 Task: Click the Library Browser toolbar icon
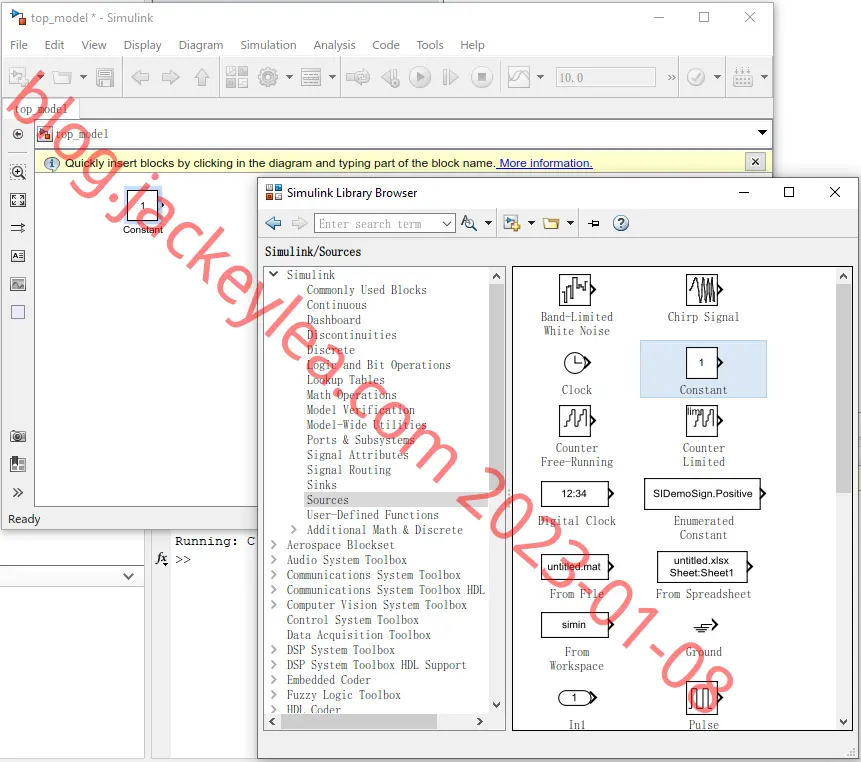[x=237, y=77]
